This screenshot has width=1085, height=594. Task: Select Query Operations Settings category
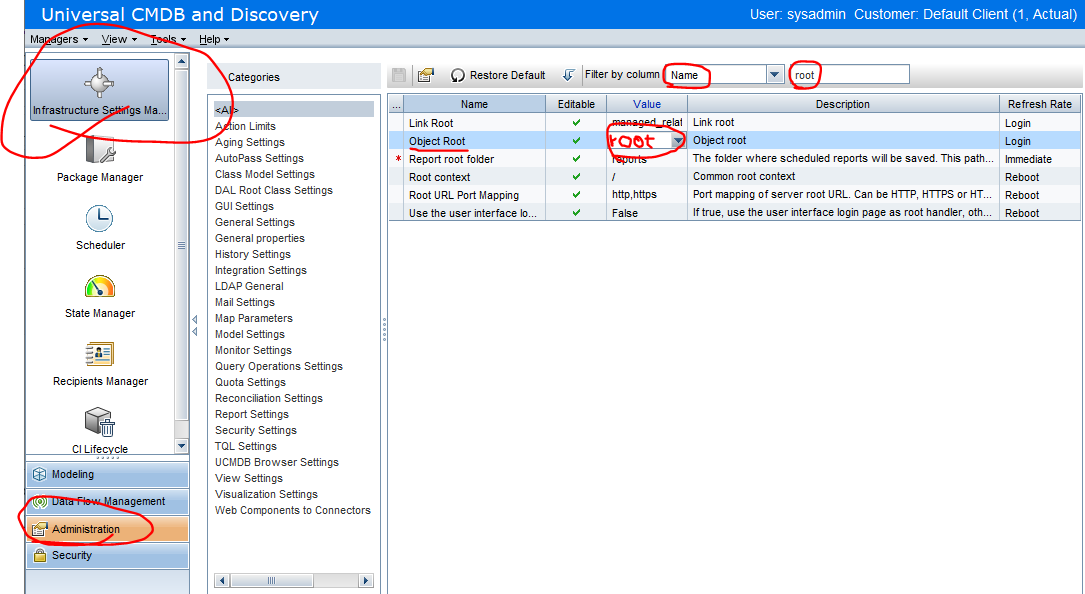pyautogui.click(x=278, y=366)
